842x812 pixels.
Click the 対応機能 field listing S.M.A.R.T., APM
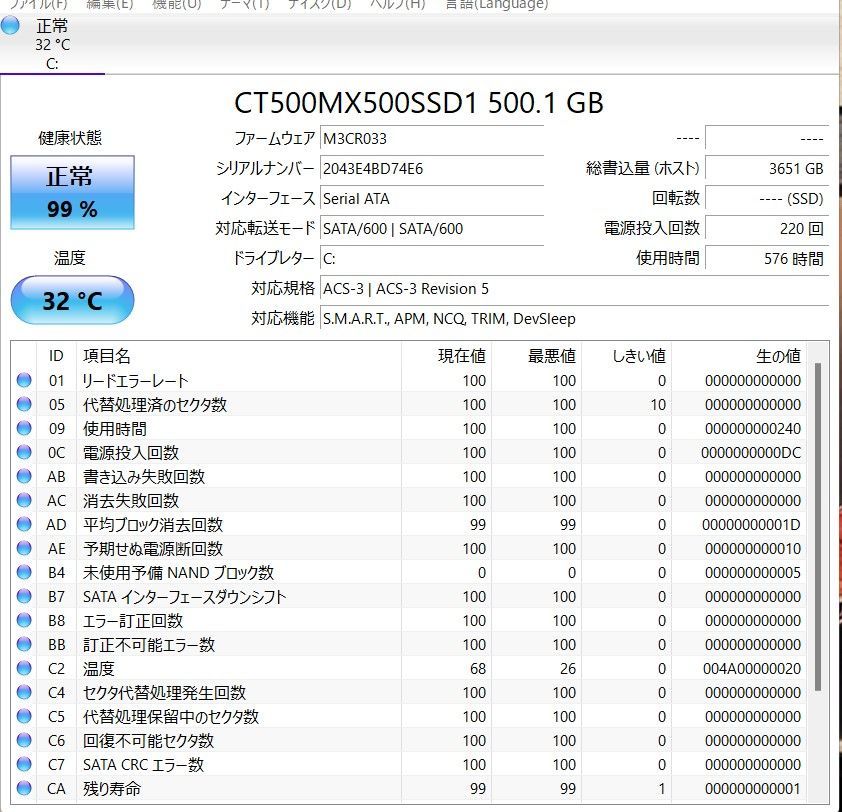pos(575,319)
